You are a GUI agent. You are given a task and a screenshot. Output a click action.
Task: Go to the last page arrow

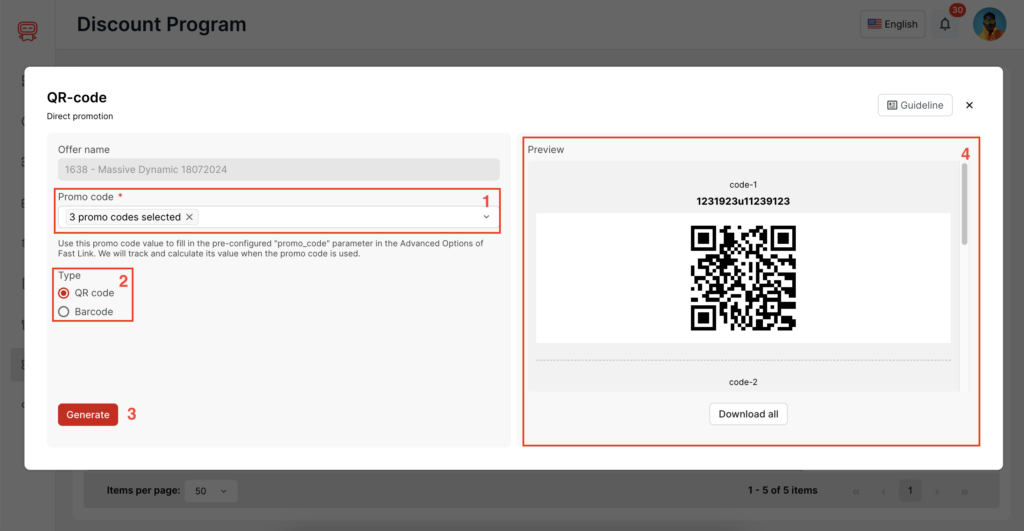click(x=965, y=492)
